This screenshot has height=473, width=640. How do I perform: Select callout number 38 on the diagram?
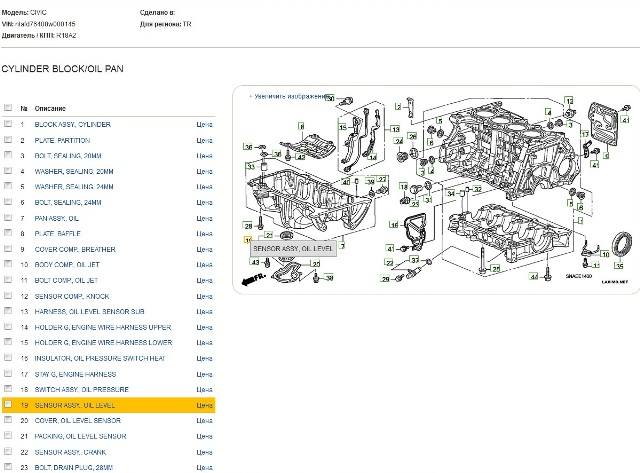click(x=330, y=278)
